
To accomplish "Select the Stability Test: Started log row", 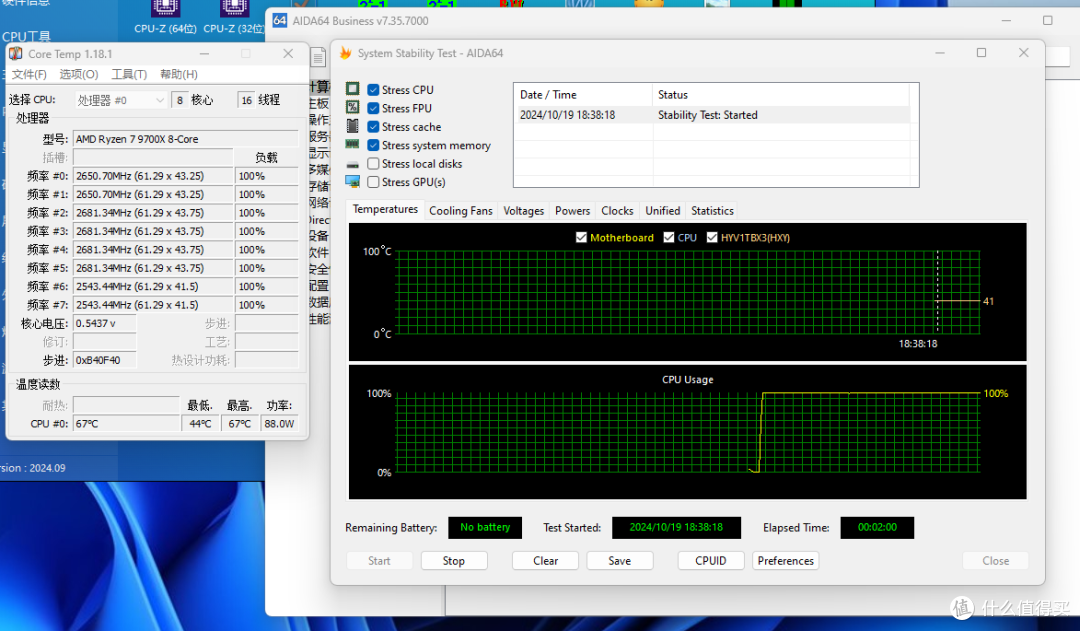I will (x=712, y=115).
